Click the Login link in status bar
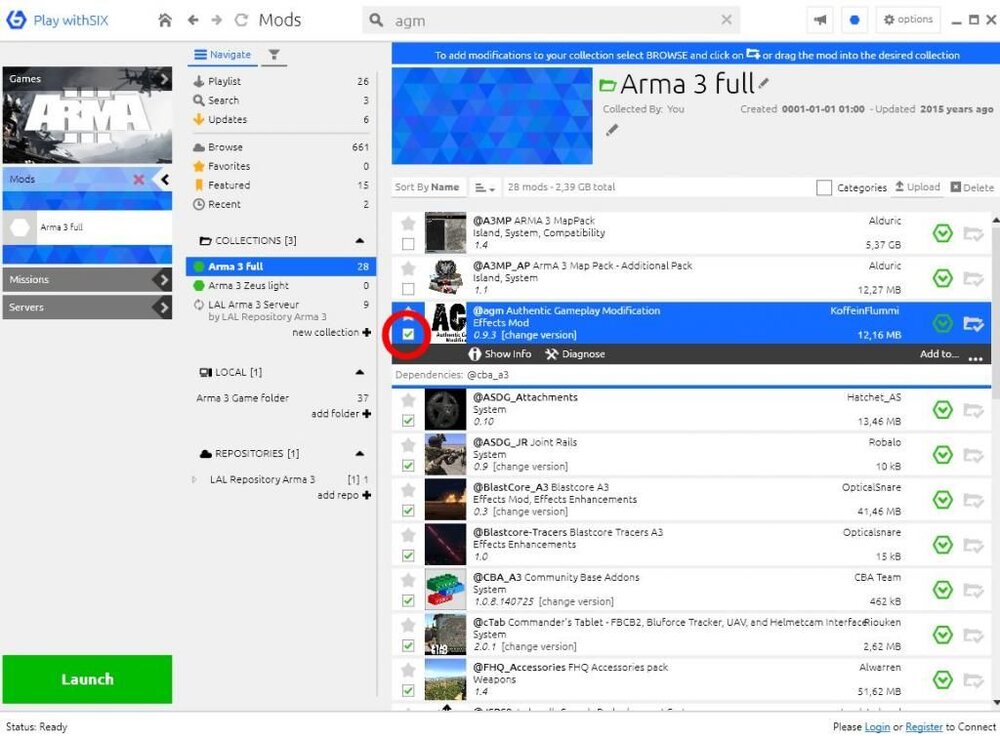This screenshot has height=739, width=1000. coord(877,727)
